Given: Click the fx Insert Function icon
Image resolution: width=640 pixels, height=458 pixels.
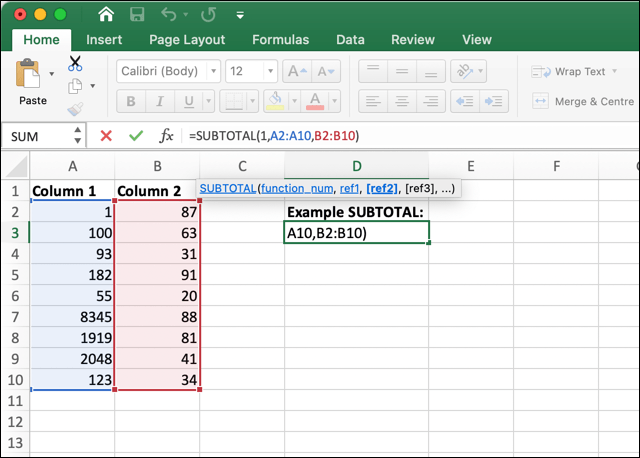Looking at the screenshot, I should tap(166, 136).
